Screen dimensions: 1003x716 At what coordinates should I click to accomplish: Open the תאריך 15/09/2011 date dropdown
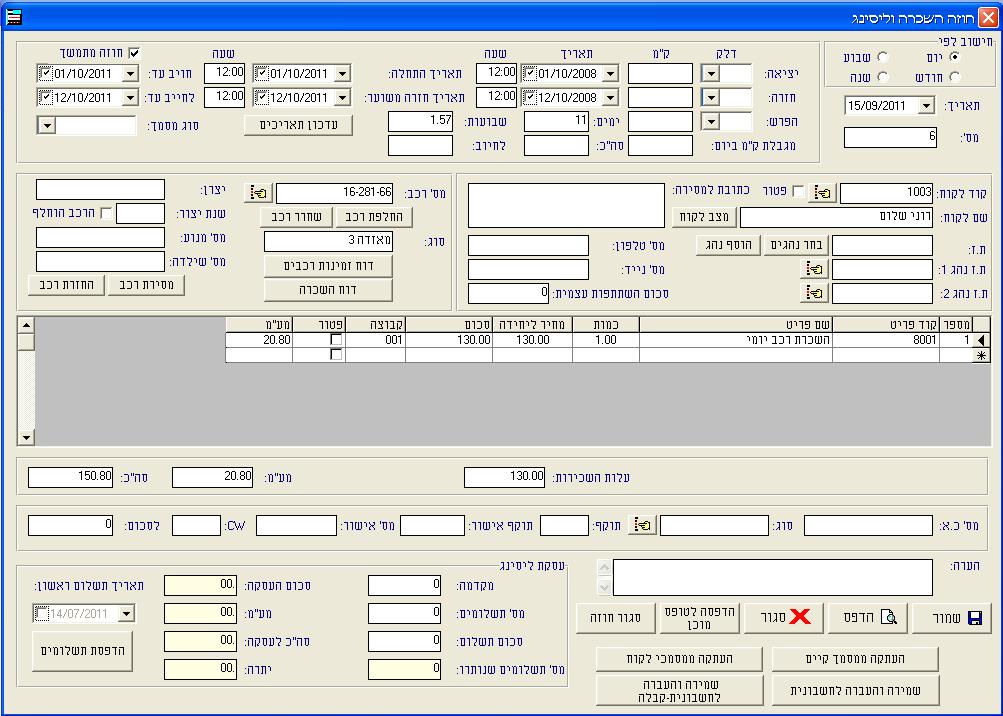(926, 106)
